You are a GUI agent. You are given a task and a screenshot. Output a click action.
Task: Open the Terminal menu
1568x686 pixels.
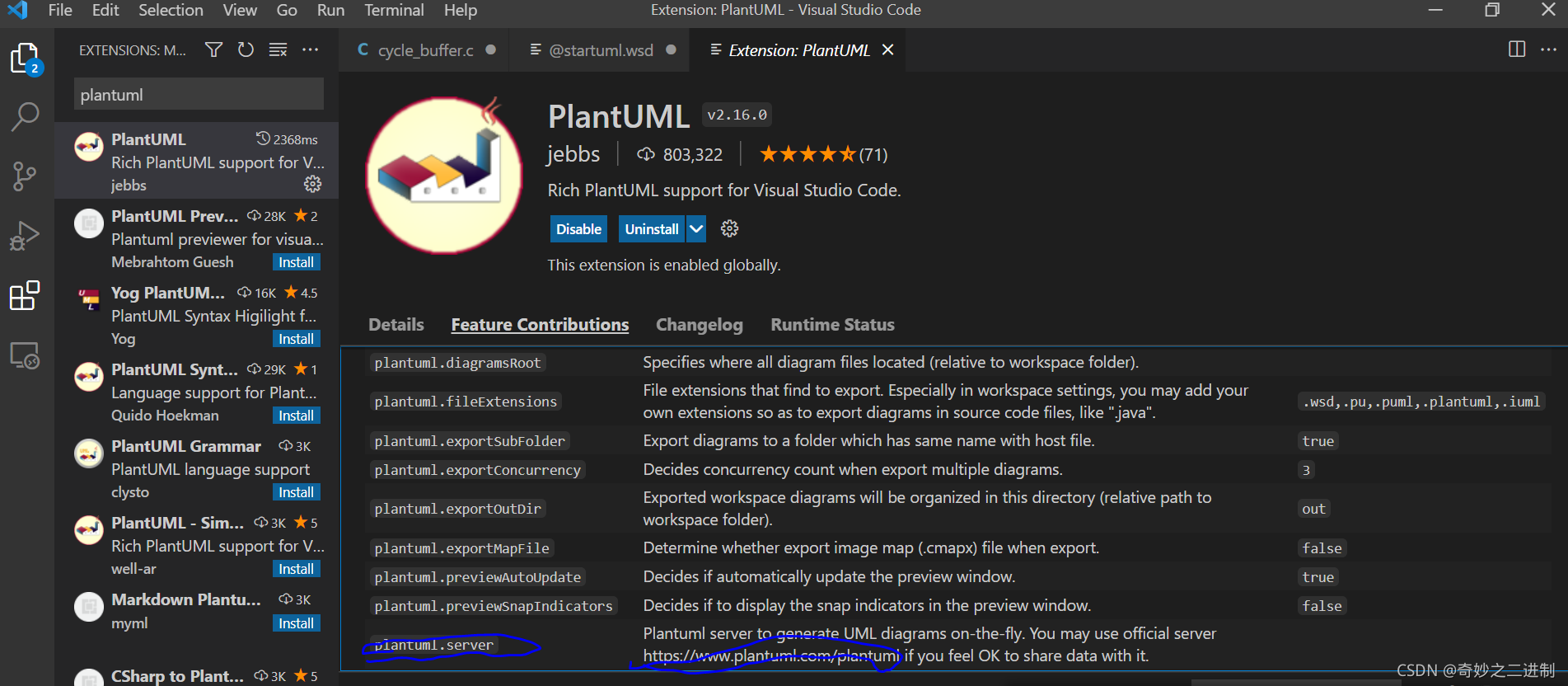[x=394, y=10]
